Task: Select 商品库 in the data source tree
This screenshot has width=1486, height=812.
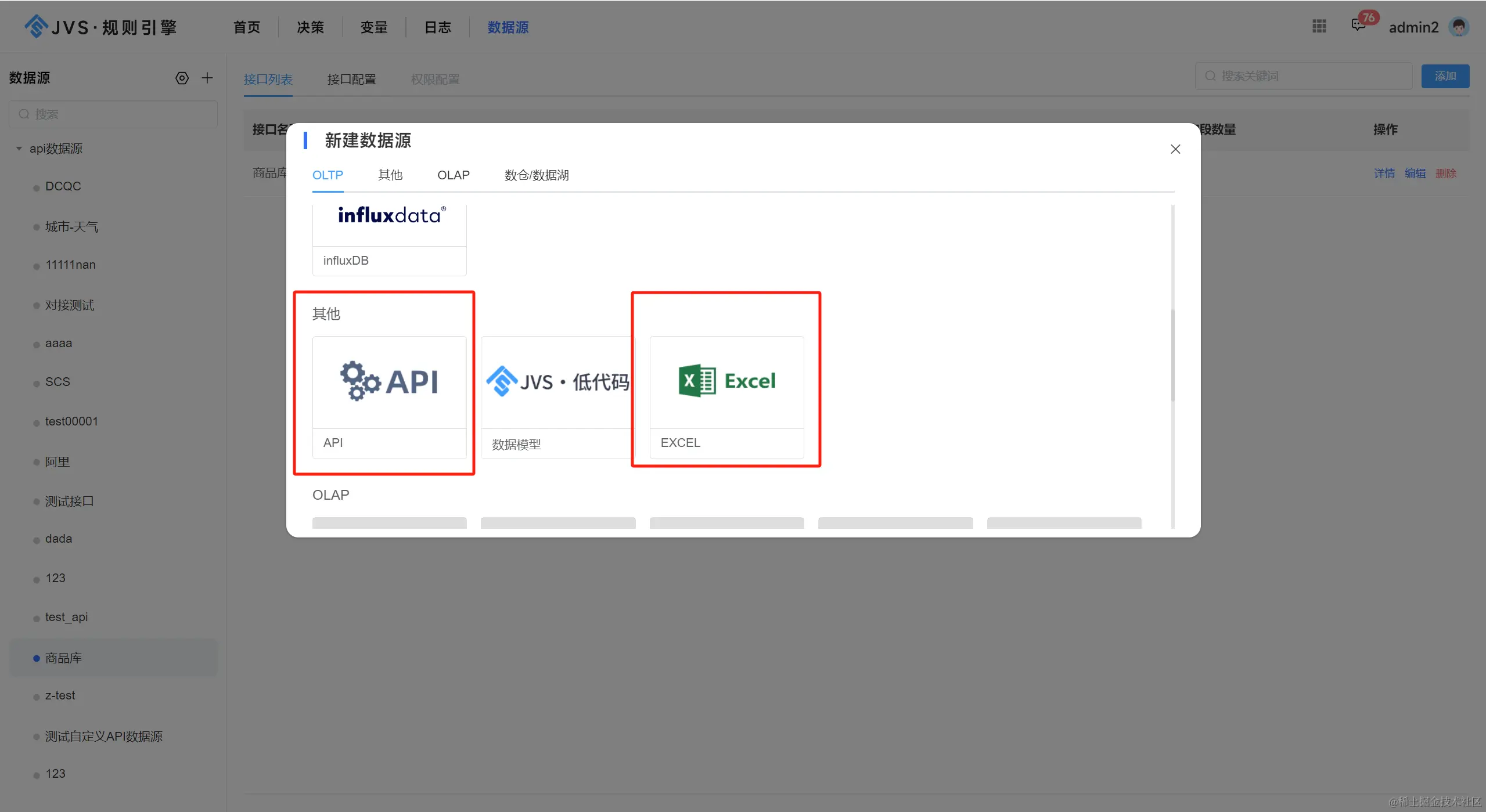Action: (x=63, y=658)
